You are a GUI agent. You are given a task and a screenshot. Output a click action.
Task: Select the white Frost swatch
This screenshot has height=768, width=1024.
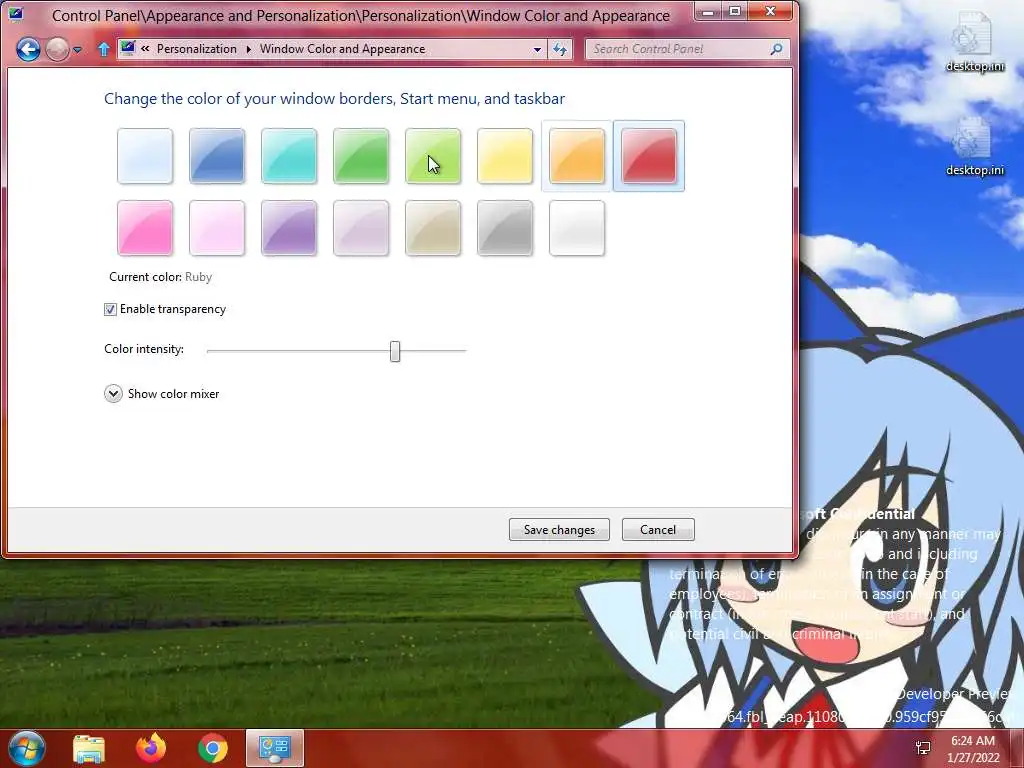[577, 228]
